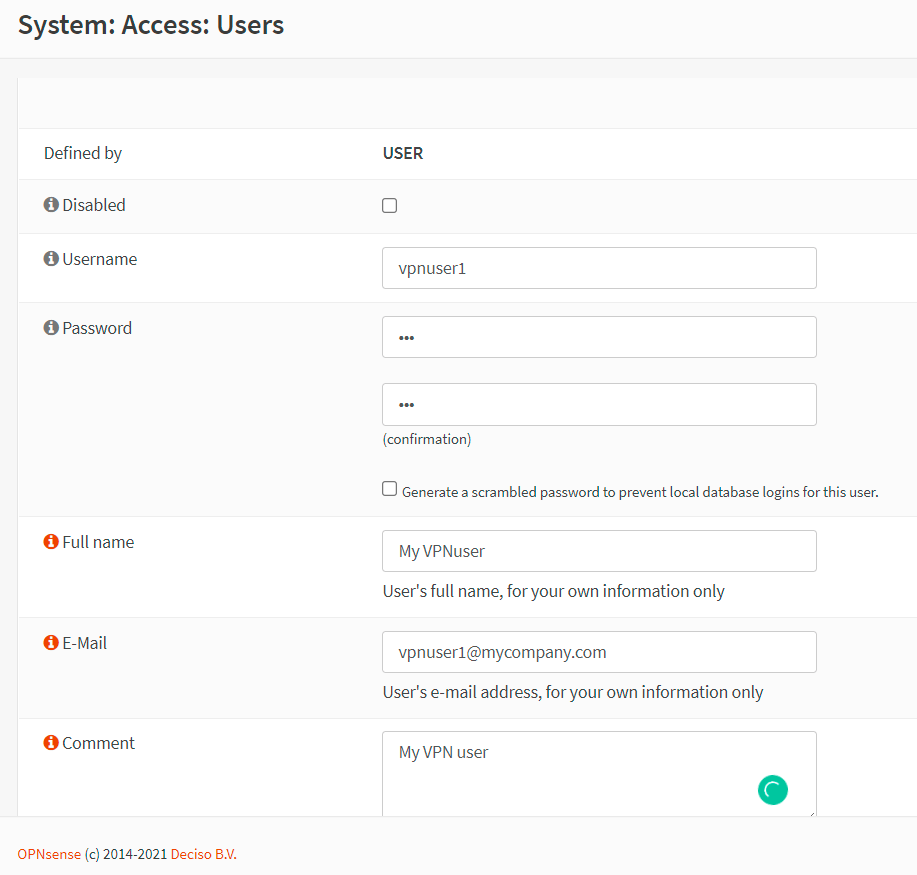Click inside the Comment text area

[599, 773]
